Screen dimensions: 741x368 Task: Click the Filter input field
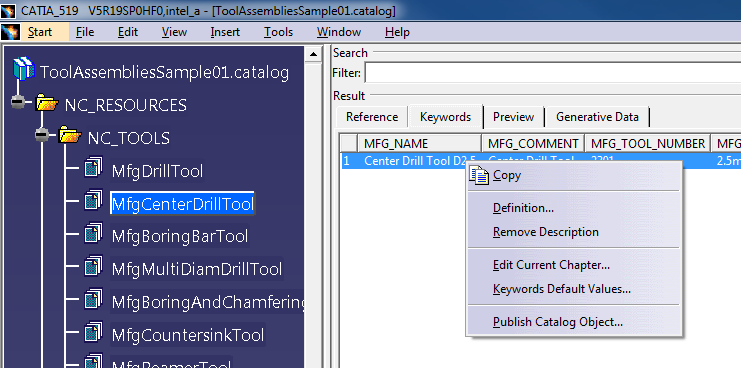[552, 73]
